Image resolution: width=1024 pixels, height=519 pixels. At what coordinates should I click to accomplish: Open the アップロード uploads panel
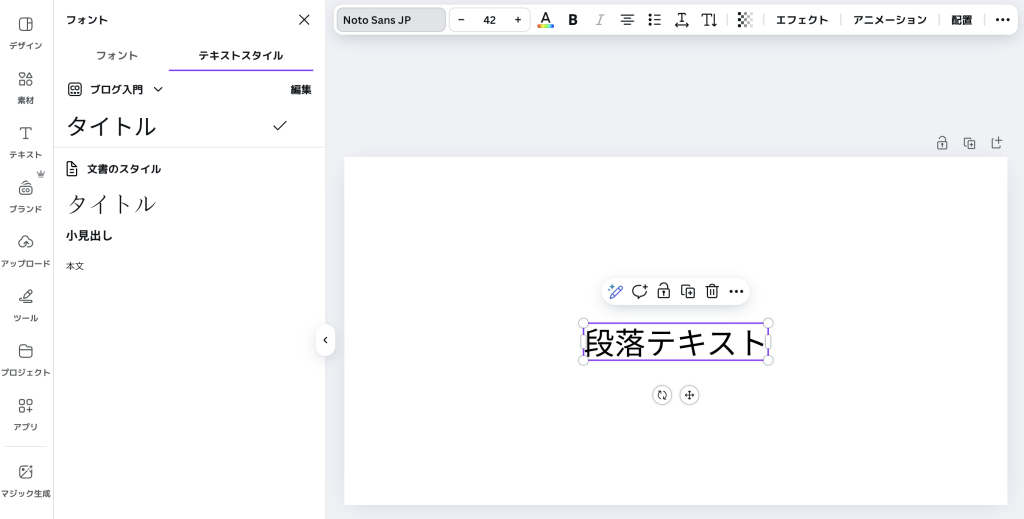[x=26, y=250]
